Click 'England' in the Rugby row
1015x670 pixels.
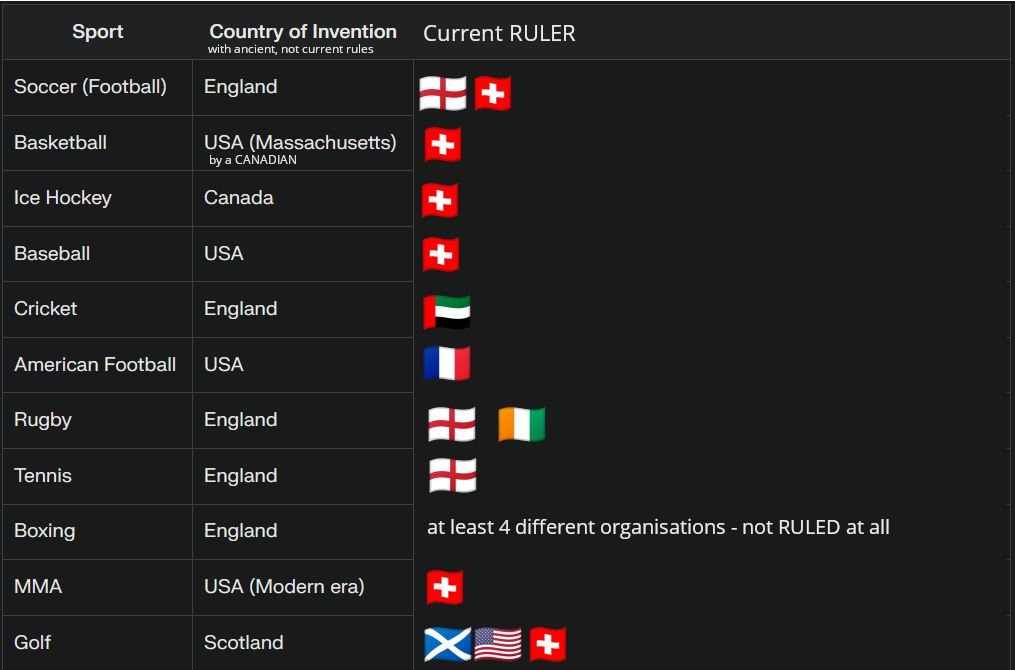241,419
